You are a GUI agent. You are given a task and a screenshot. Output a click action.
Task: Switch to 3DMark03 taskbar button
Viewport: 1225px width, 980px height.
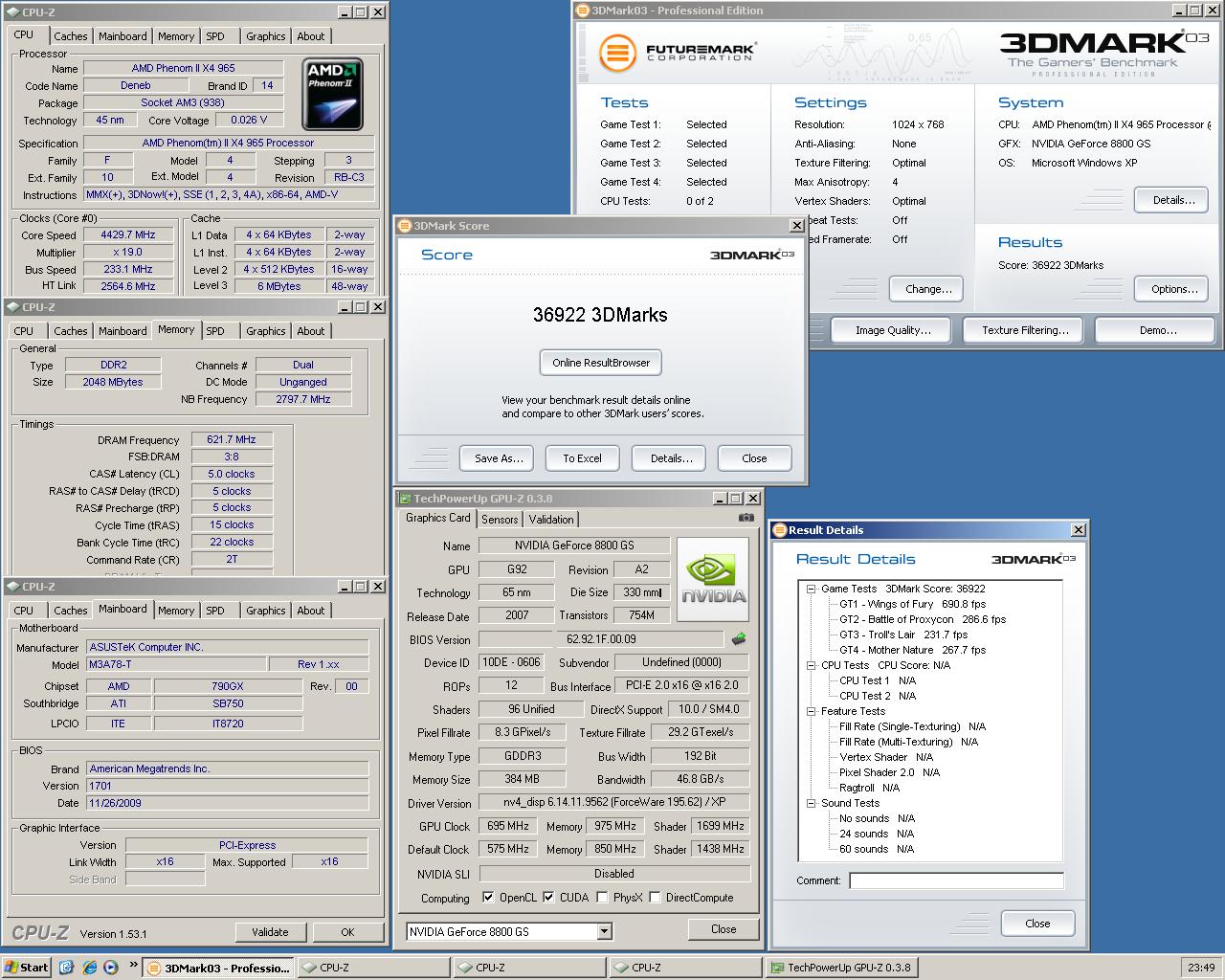click(218, 968)
